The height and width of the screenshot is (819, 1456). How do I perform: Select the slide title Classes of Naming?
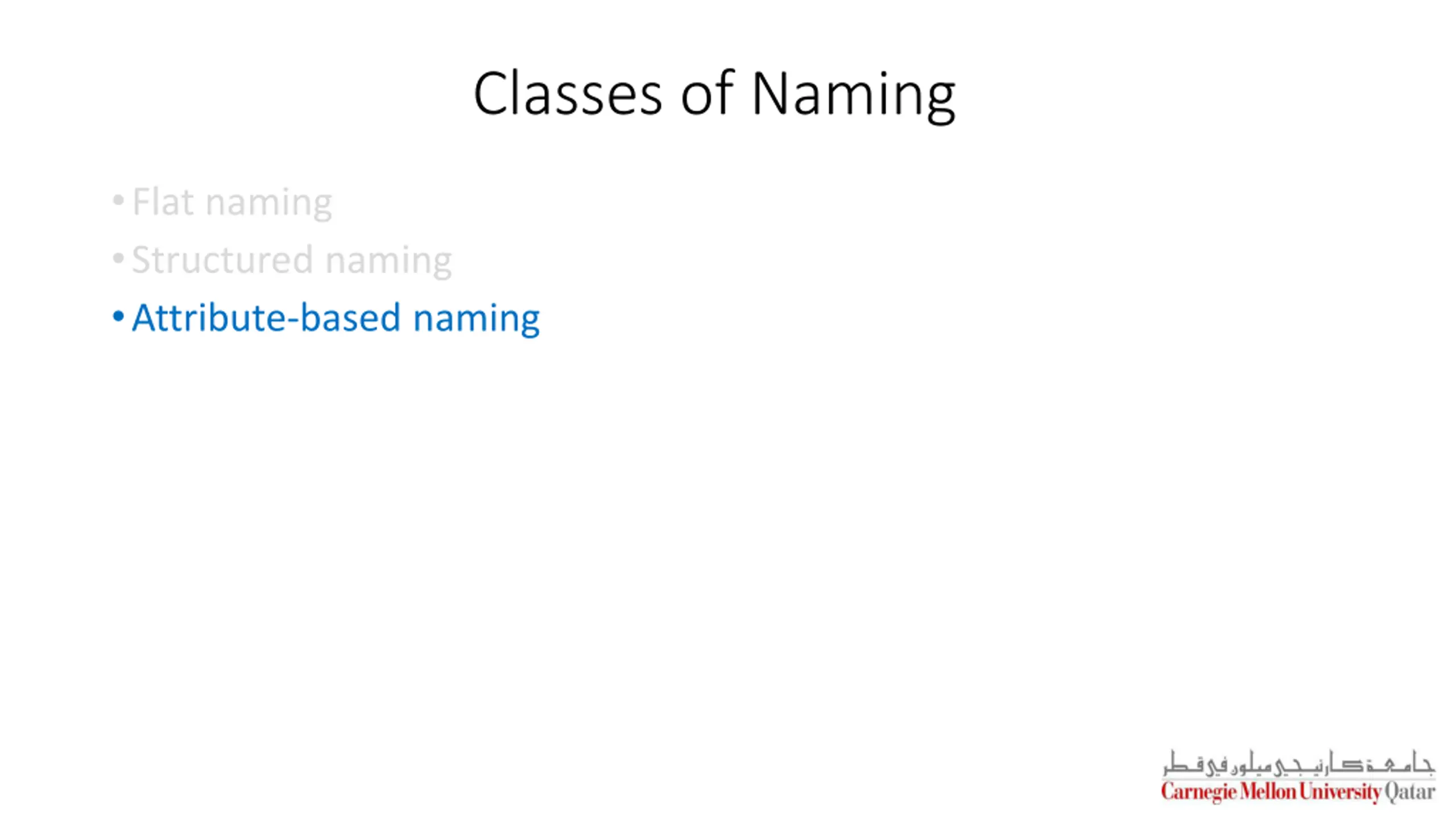coord(714,94)
